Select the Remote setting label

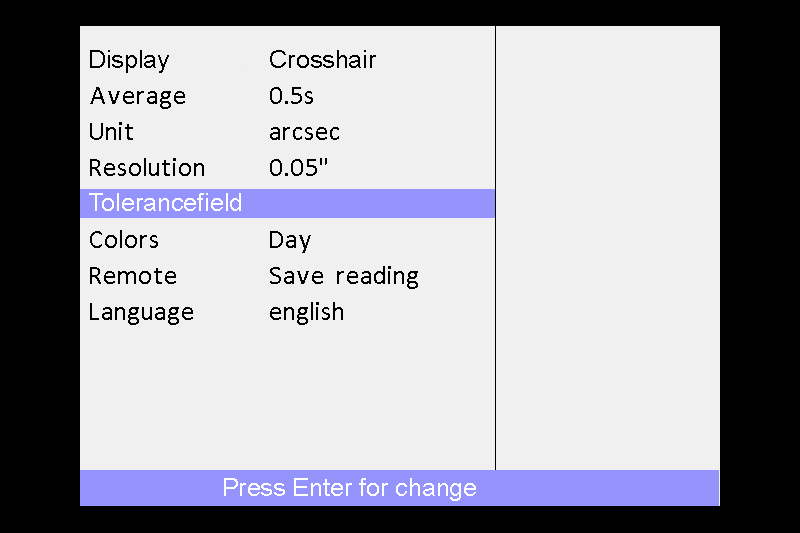click(x=133, y=276)
